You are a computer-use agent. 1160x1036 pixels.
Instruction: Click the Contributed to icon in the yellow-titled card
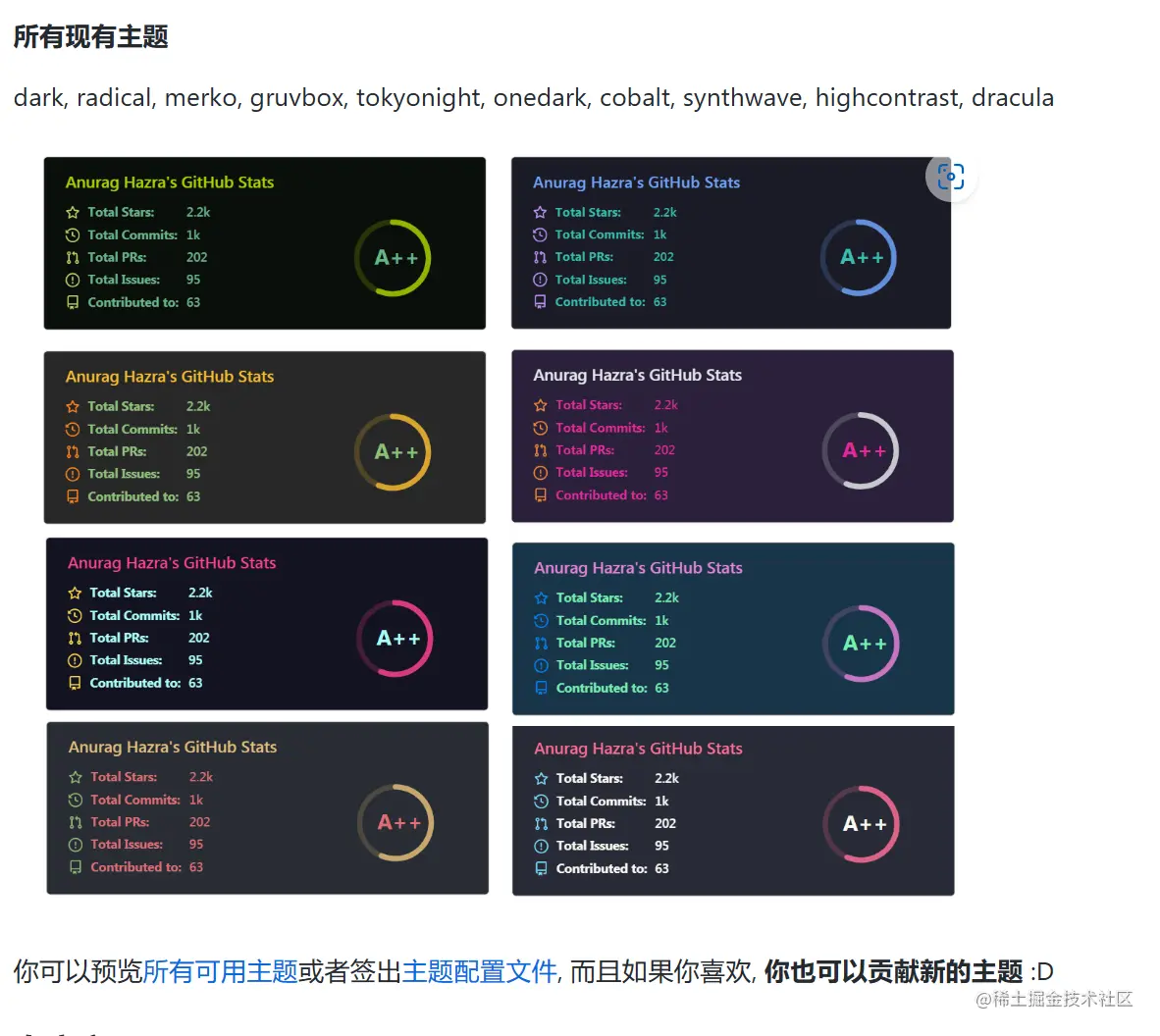(73, 496)
